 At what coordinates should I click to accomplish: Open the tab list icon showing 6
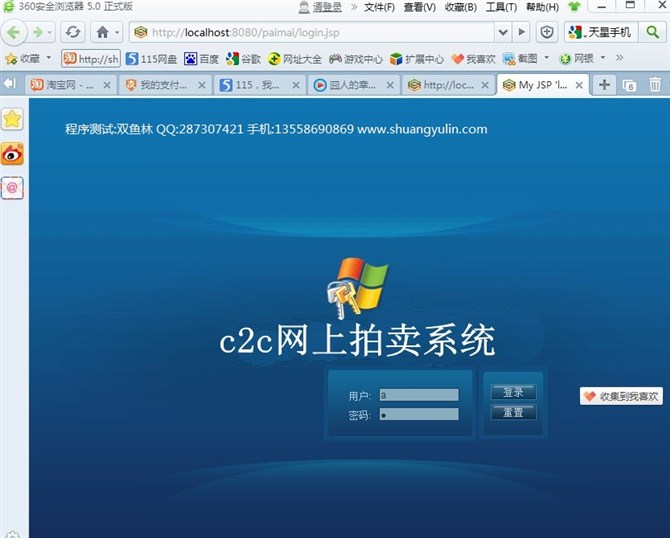(x=629, y=85)
